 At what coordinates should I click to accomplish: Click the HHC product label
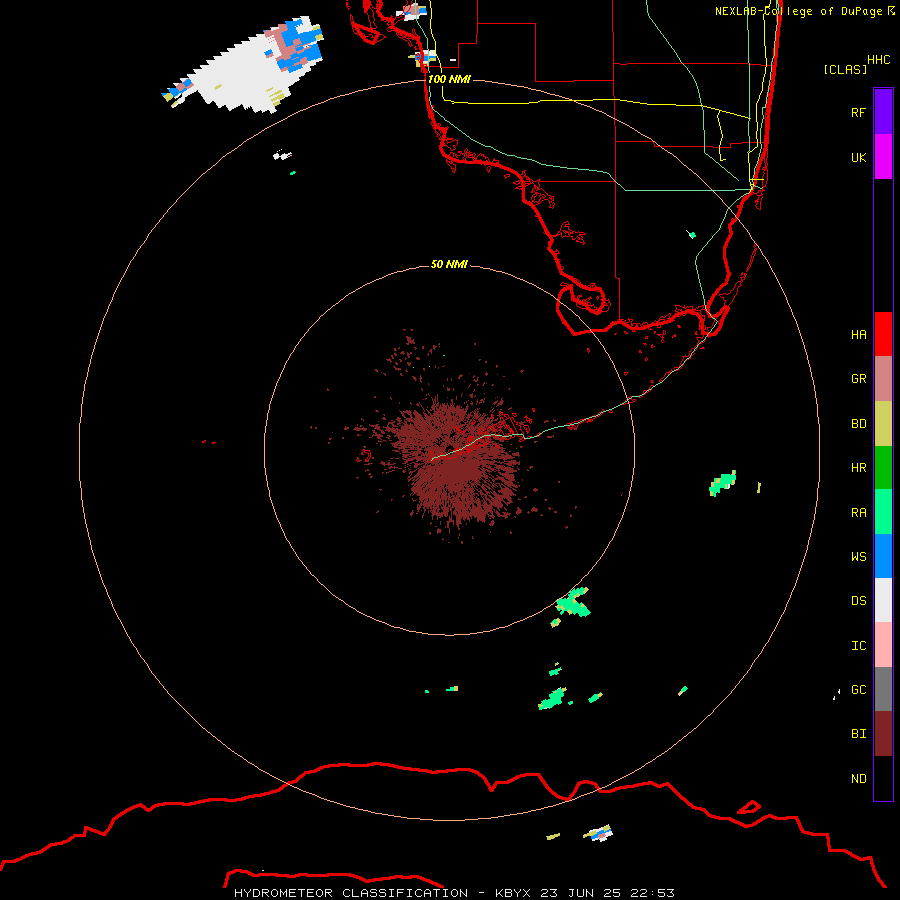(x=878, y=60)
